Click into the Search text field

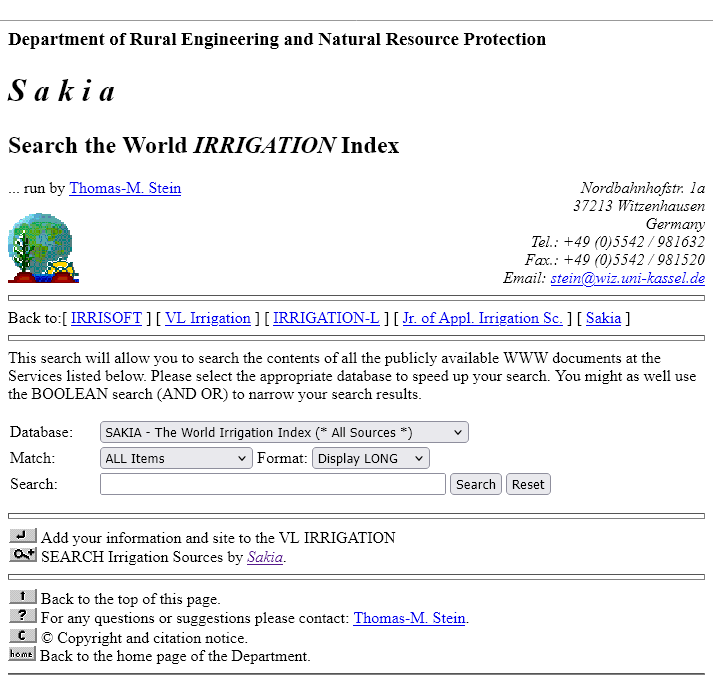click(272, 484)
